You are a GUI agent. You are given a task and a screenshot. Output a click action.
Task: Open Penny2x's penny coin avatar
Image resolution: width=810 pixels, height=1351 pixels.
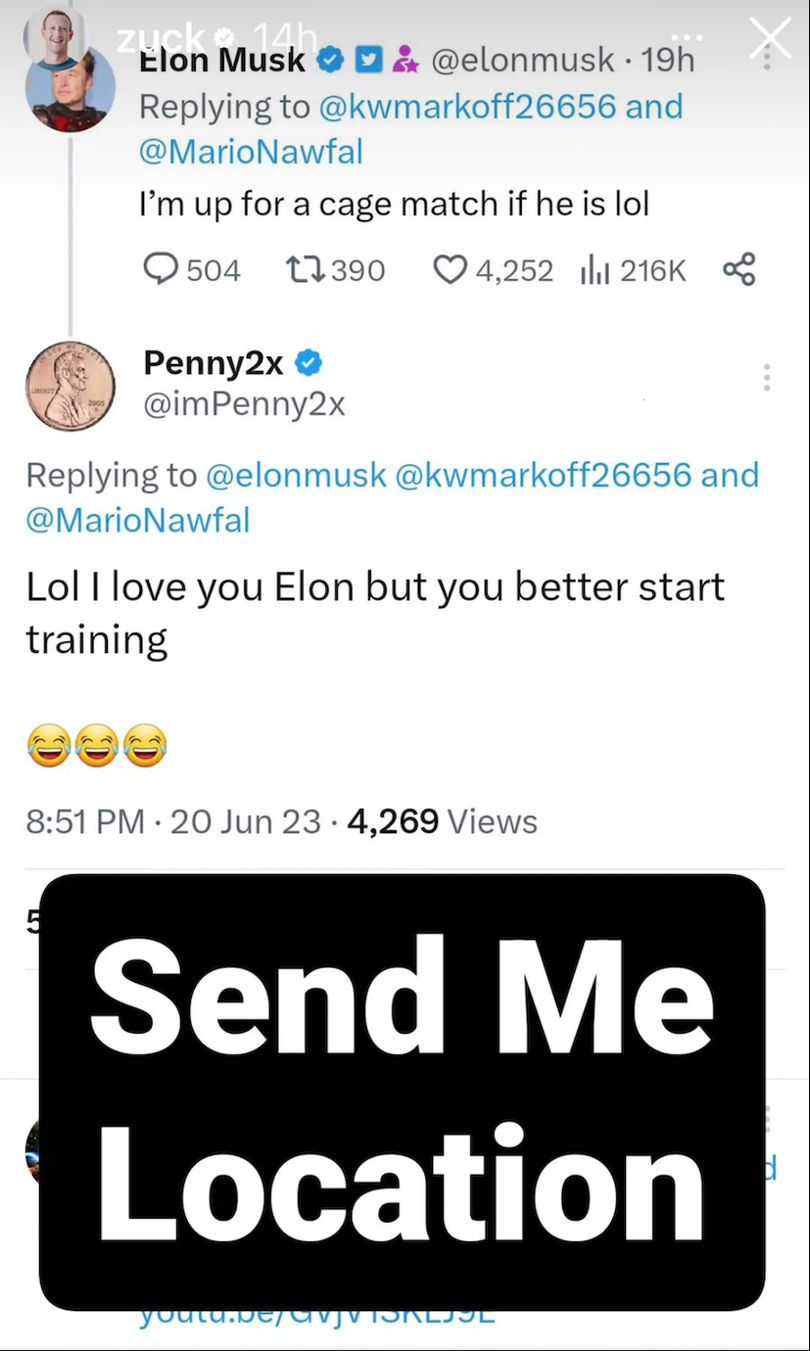pyautogui.click(x=70, y=386)
